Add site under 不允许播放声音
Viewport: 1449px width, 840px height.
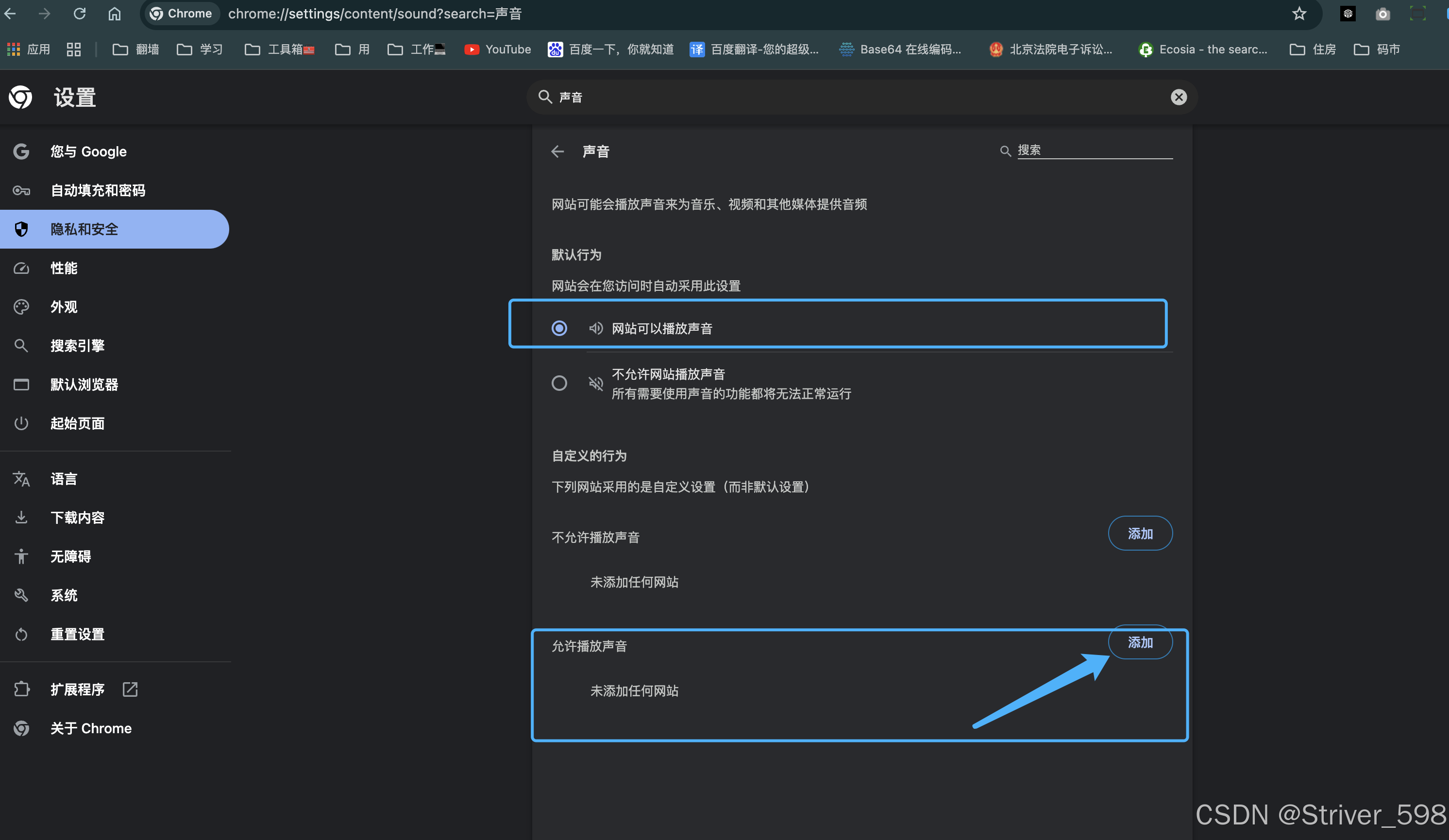pyautogui.click(x=1140, y=534)
